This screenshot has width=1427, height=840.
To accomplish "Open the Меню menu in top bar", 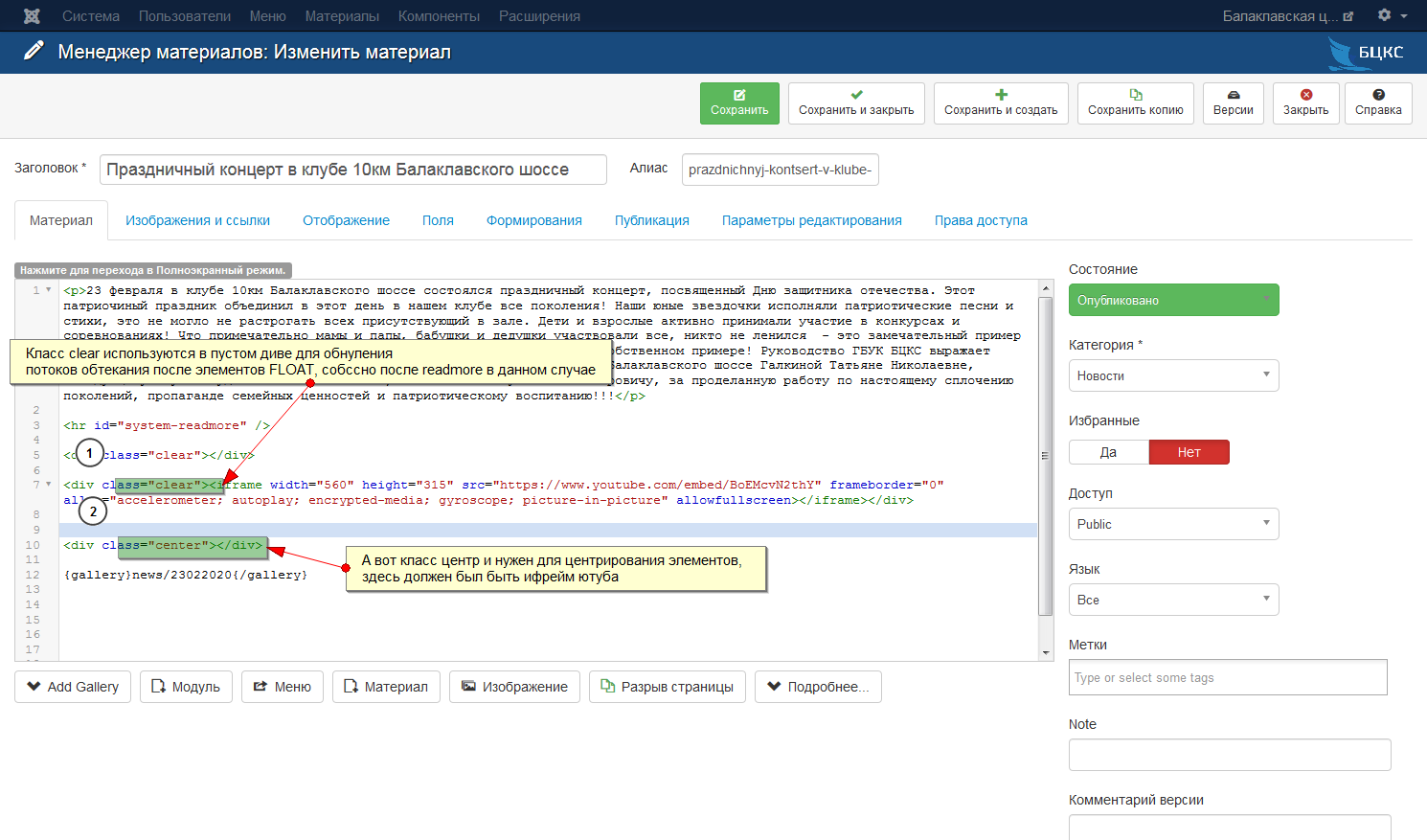I will point(268,16).
